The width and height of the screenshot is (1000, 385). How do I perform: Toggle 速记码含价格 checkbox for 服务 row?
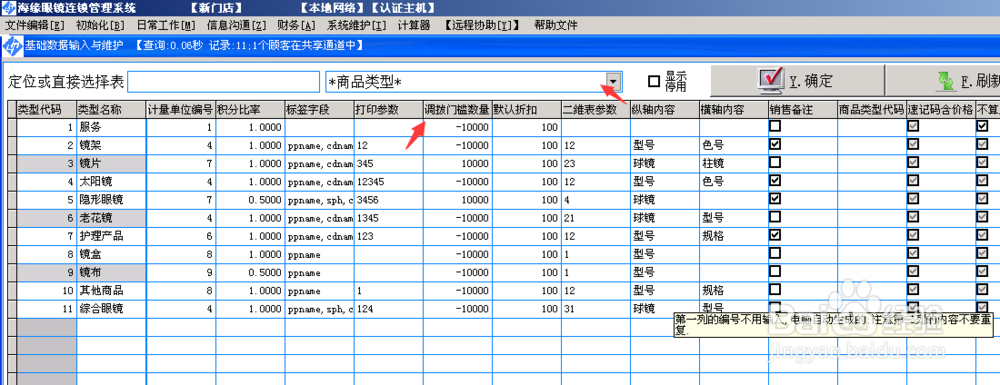913,127
